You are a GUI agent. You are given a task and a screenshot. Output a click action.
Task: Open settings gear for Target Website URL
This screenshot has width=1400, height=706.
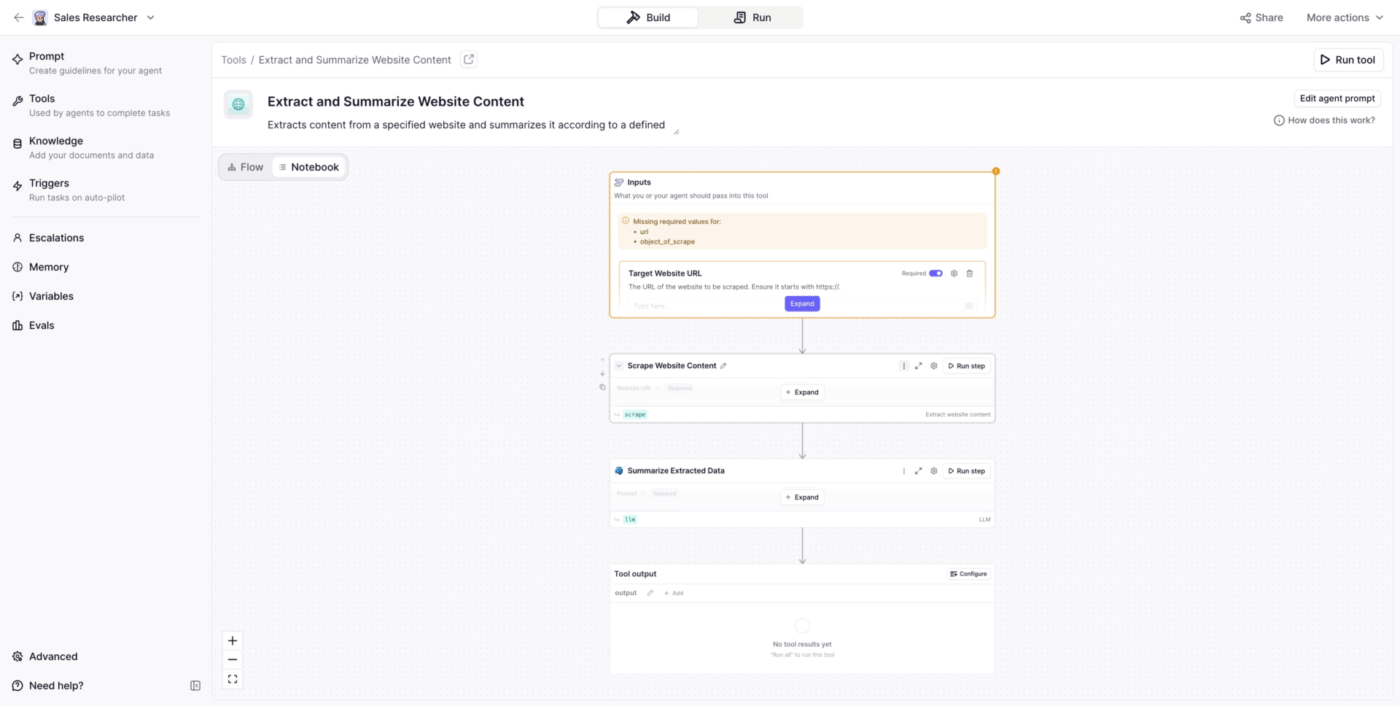[954, 273]
